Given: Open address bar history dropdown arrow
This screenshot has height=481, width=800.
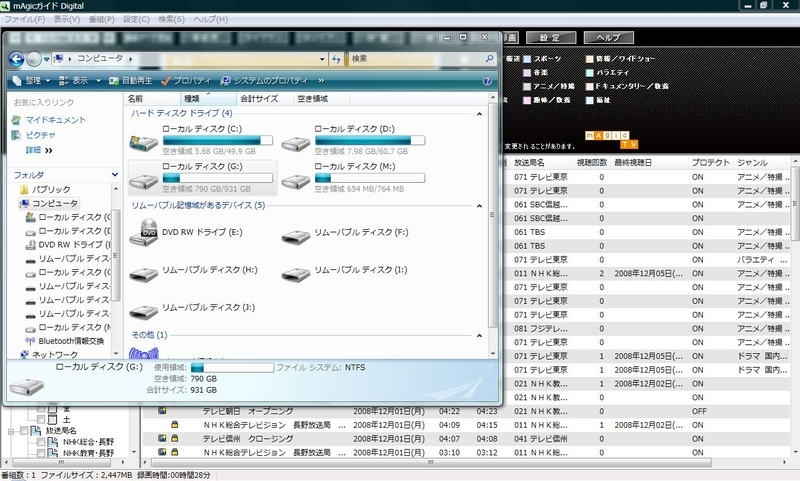Looking at the screenshot, I should coord(322,59).
